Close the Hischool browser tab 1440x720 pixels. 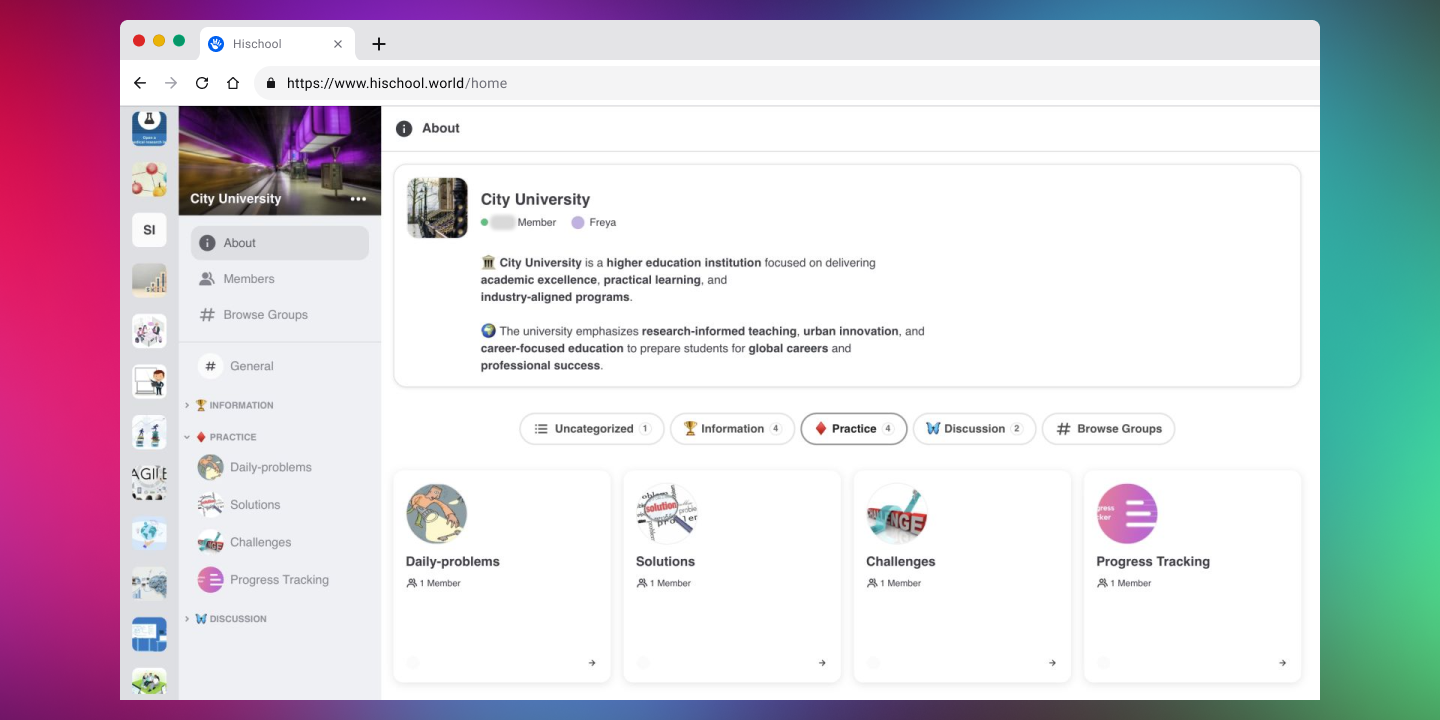(338, 44)
